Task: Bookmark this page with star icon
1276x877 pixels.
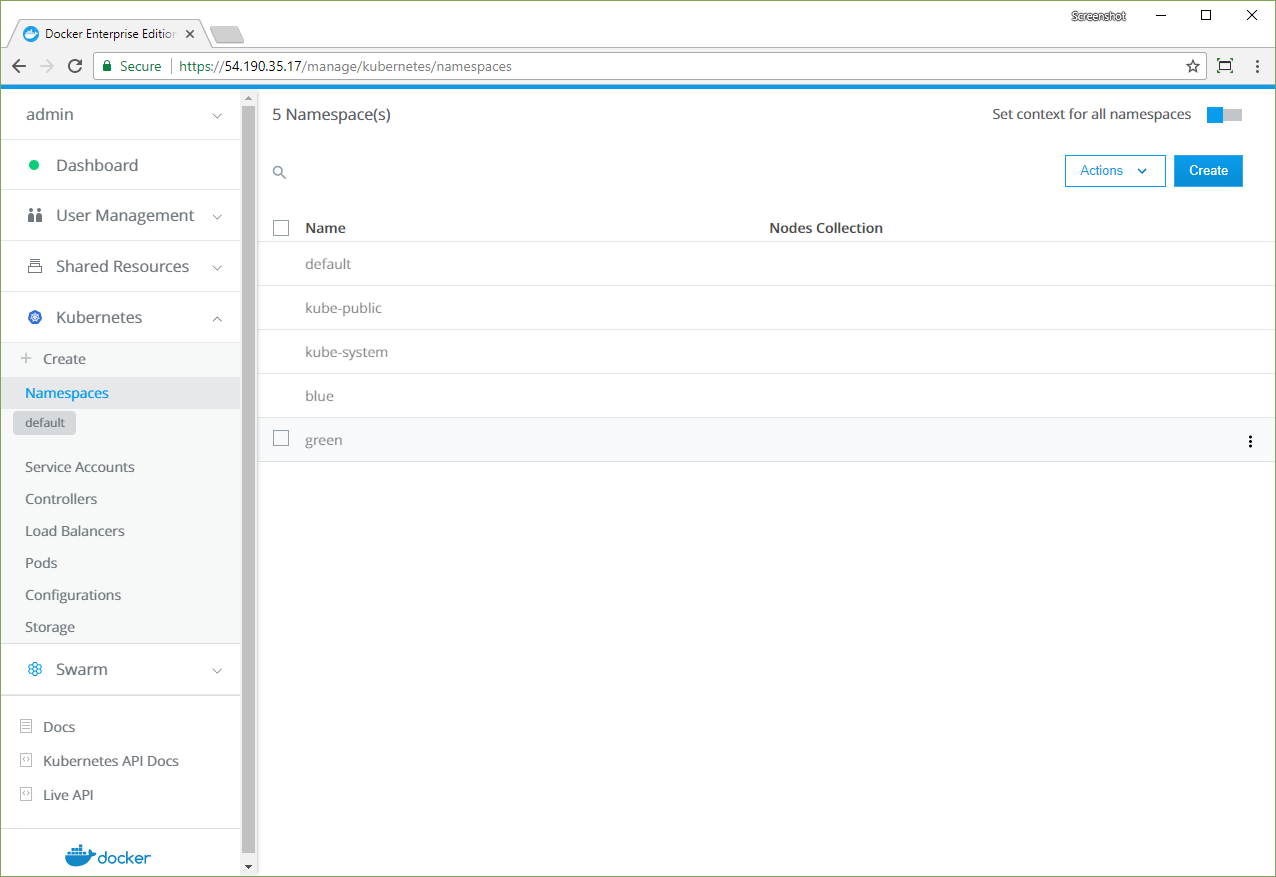Action: tap(1192, 66)
